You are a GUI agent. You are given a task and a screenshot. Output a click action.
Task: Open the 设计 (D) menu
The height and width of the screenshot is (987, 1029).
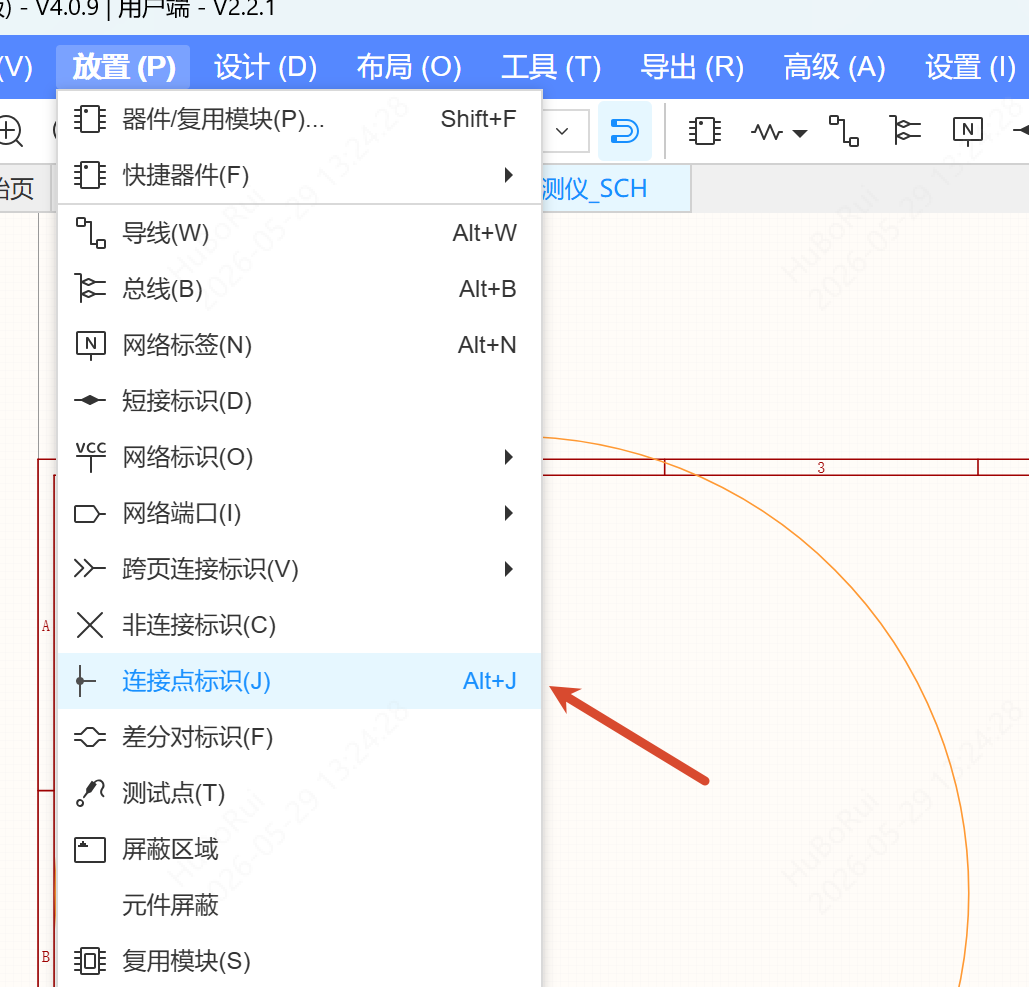266,67
